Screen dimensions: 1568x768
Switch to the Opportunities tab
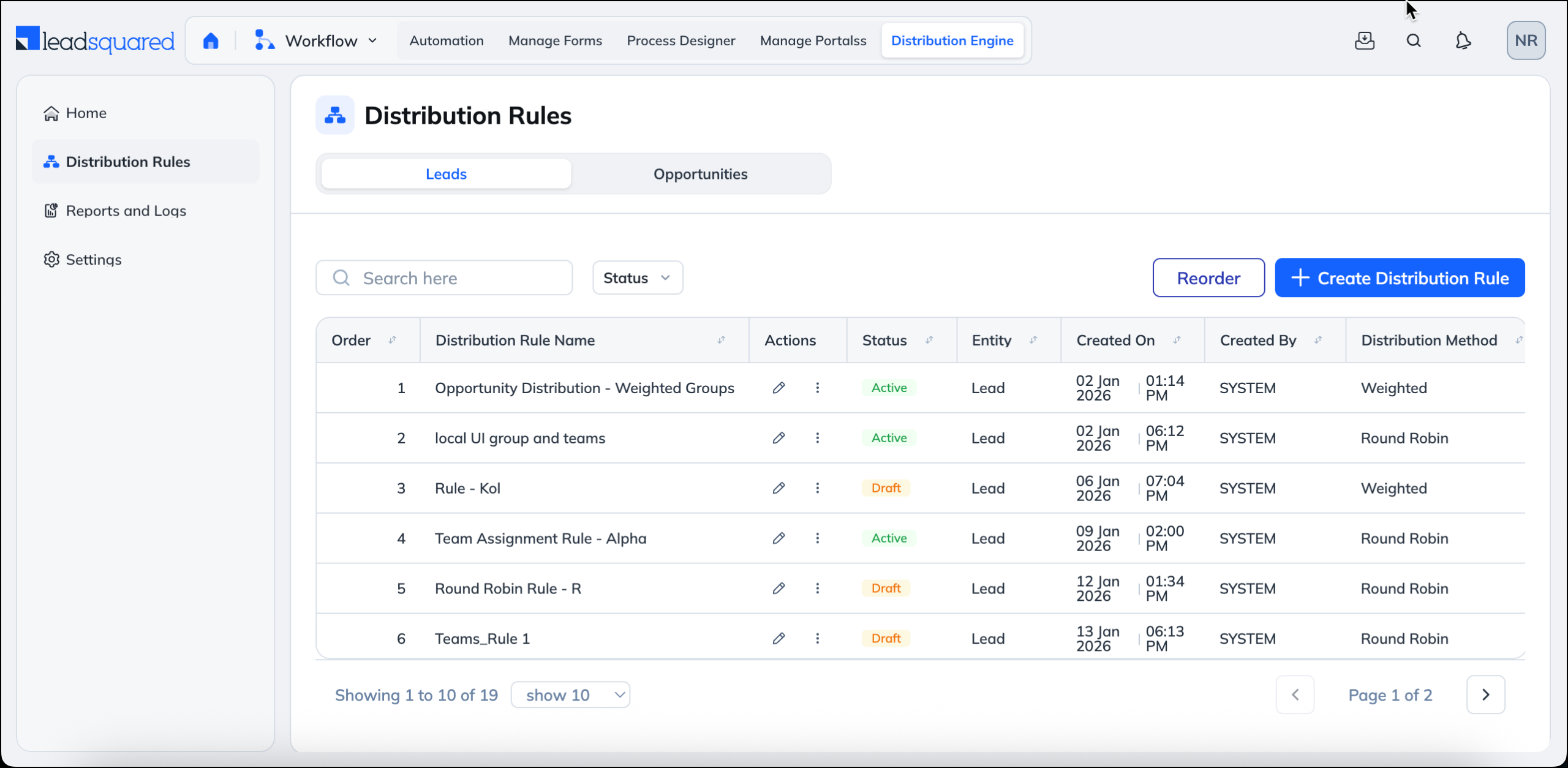tap(701, 173)
